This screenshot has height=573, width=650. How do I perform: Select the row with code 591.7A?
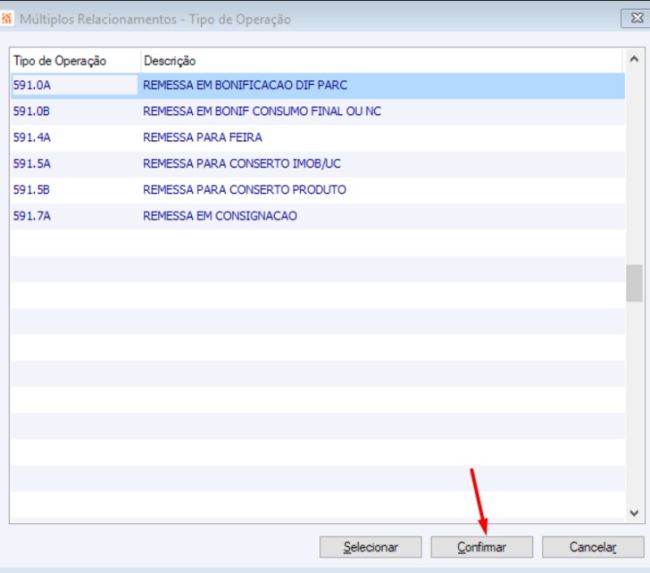coord(318,216)
